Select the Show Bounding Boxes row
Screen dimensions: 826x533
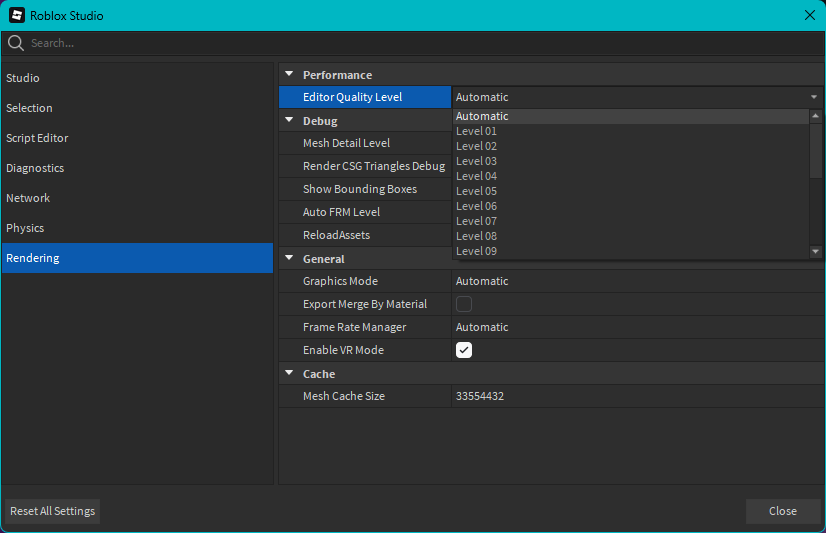click(365, 189)
